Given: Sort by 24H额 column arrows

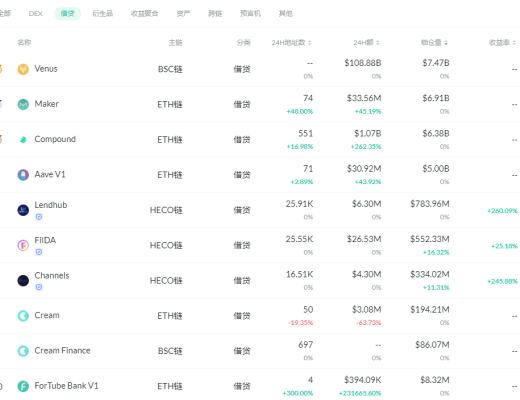Looking at the screenshot, I should tap(378, 43).
